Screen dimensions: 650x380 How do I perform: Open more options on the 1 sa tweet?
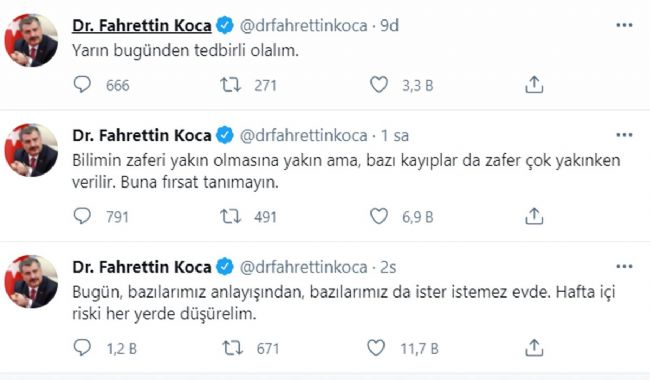click(x=624, y=135)
